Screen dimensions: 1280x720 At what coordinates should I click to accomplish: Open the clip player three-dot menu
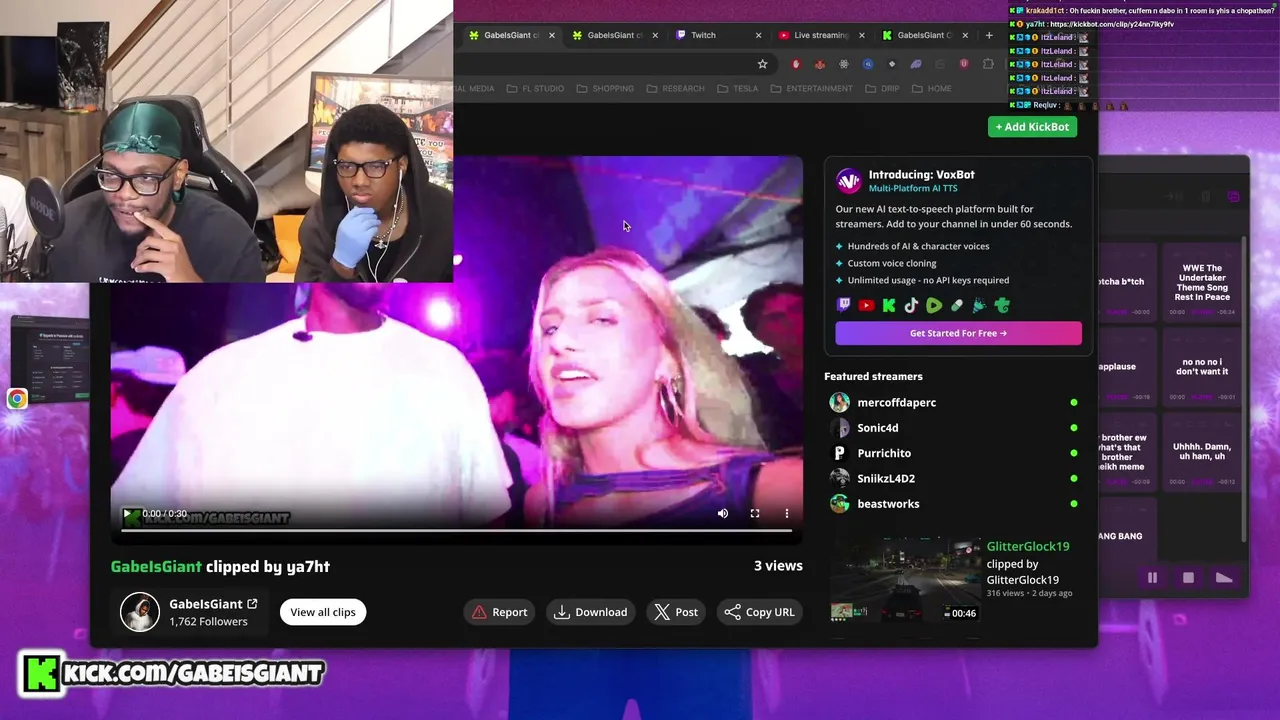tap(787, 513)
